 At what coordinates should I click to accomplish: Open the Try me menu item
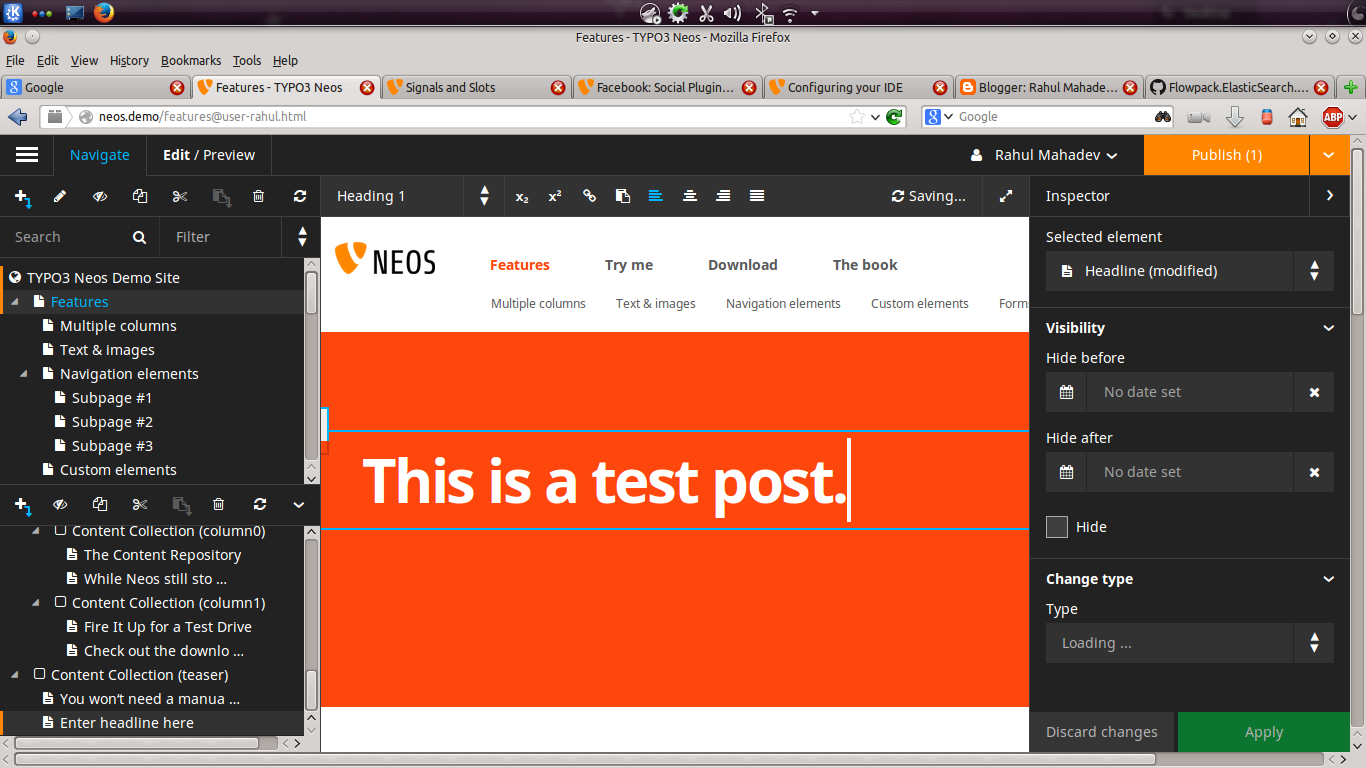629,265
